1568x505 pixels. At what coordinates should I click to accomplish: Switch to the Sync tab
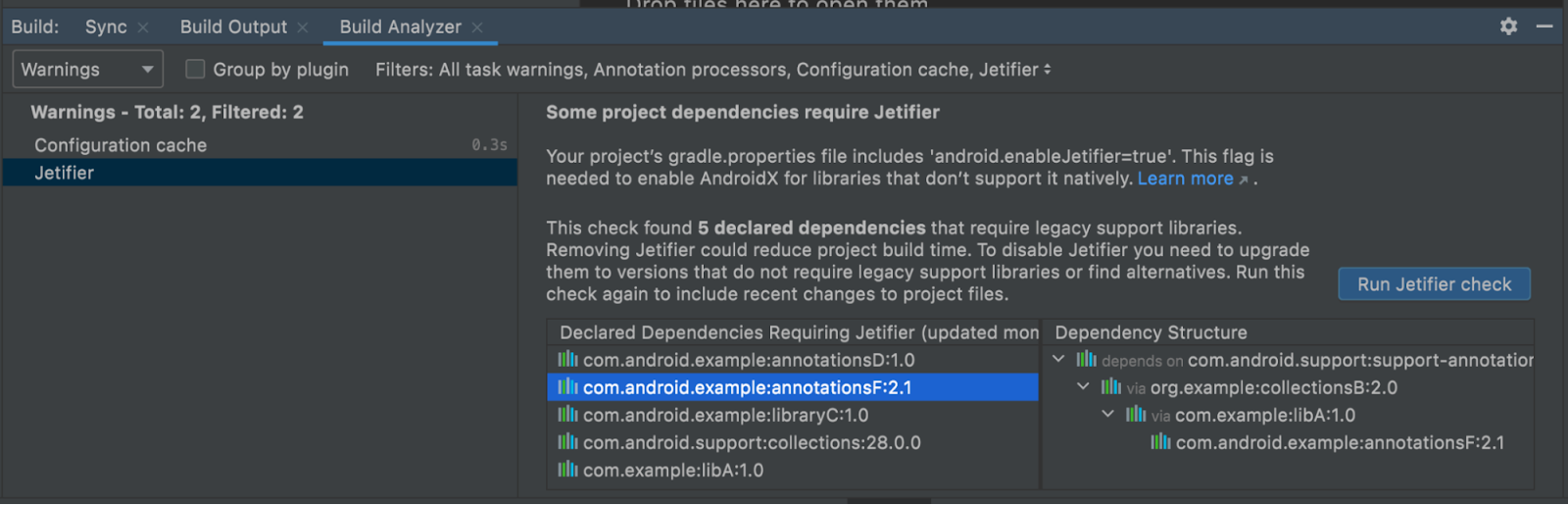click(106, 27)
